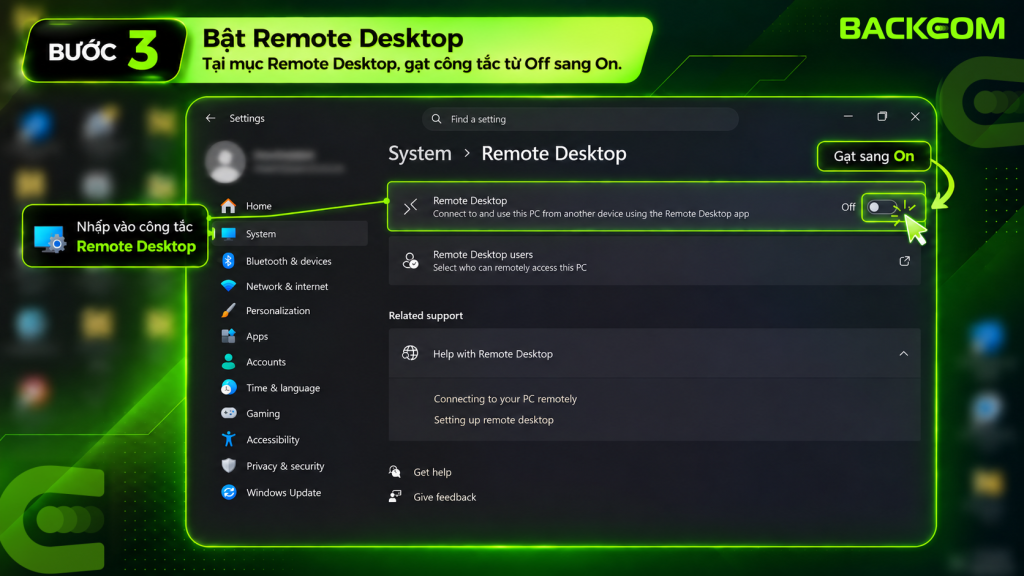Click the Windows Update sync icon
Viewport: 1024px width, 576px height.
click(x=229, y=492)
